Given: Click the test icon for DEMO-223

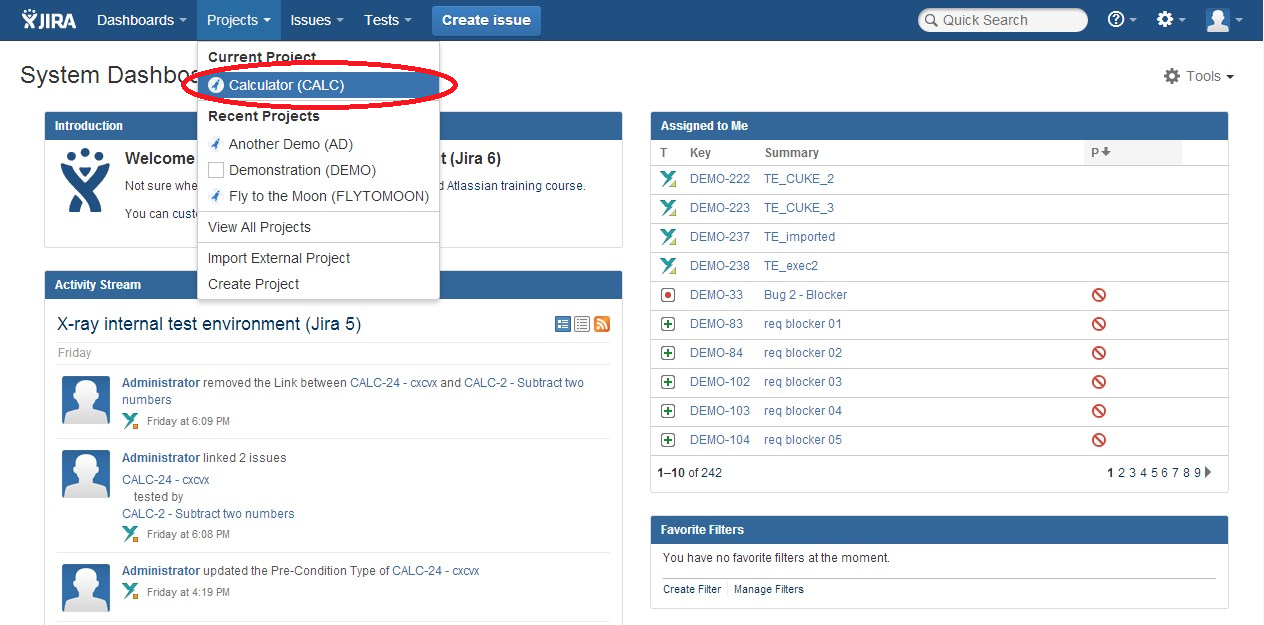Looking at the screenshot, I should tap(668, 208).
